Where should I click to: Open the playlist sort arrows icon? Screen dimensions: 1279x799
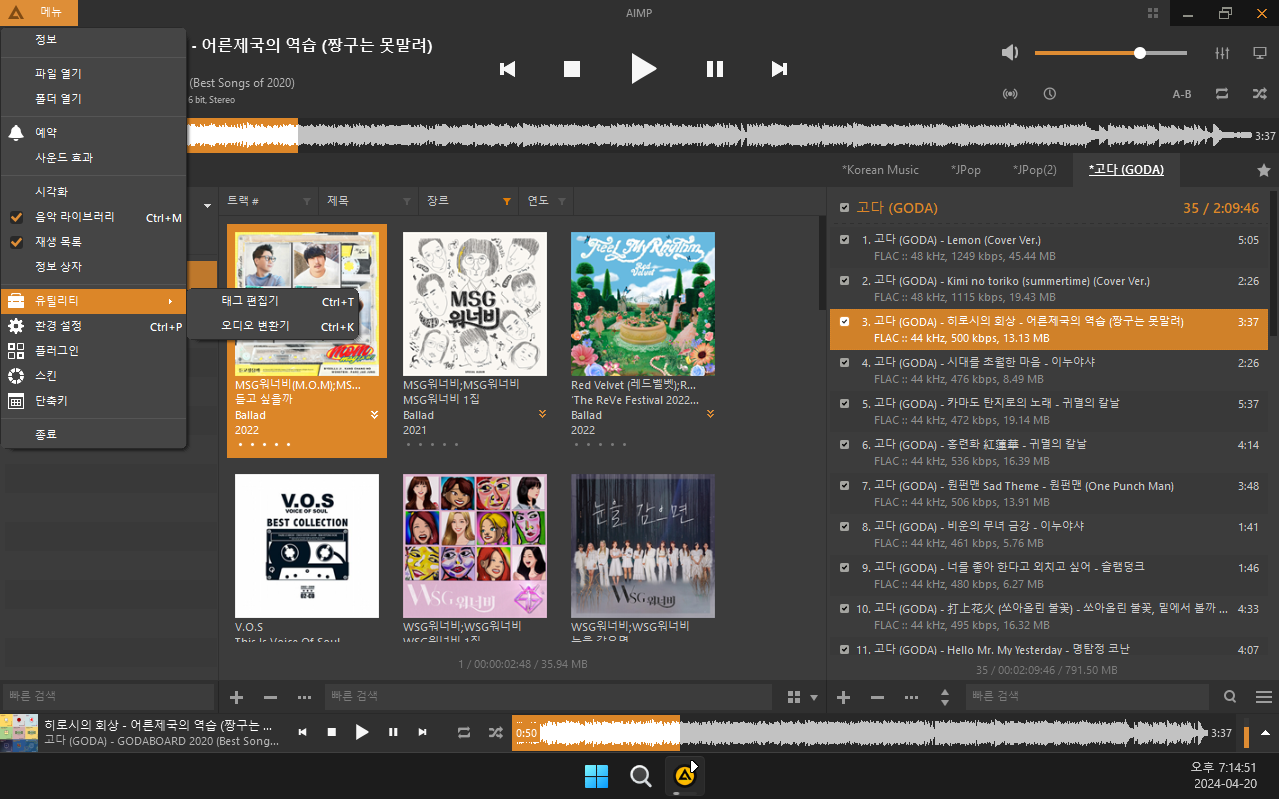coord(945,697)
